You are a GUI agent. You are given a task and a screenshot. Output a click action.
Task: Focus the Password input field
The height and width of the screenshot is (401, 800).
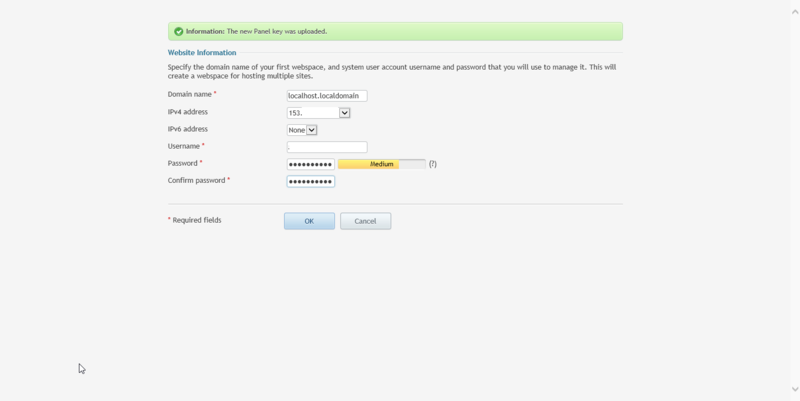311,164
